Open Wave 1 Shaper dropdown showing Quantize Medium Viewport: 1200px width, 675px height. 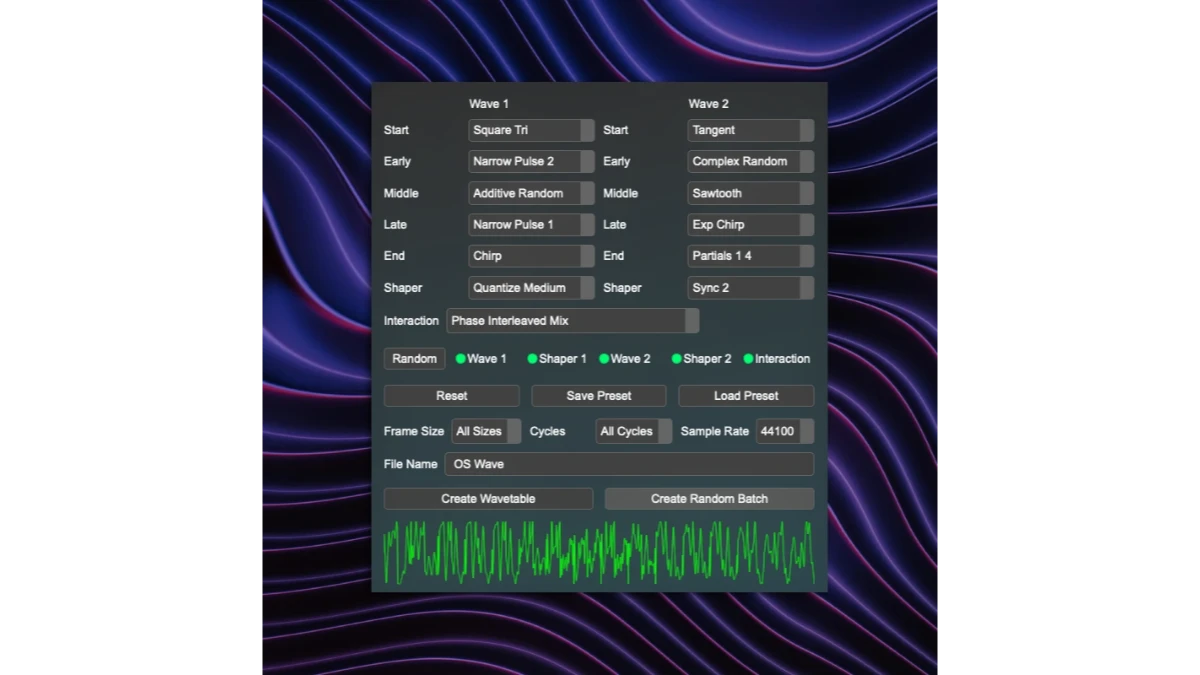[531, 288]
